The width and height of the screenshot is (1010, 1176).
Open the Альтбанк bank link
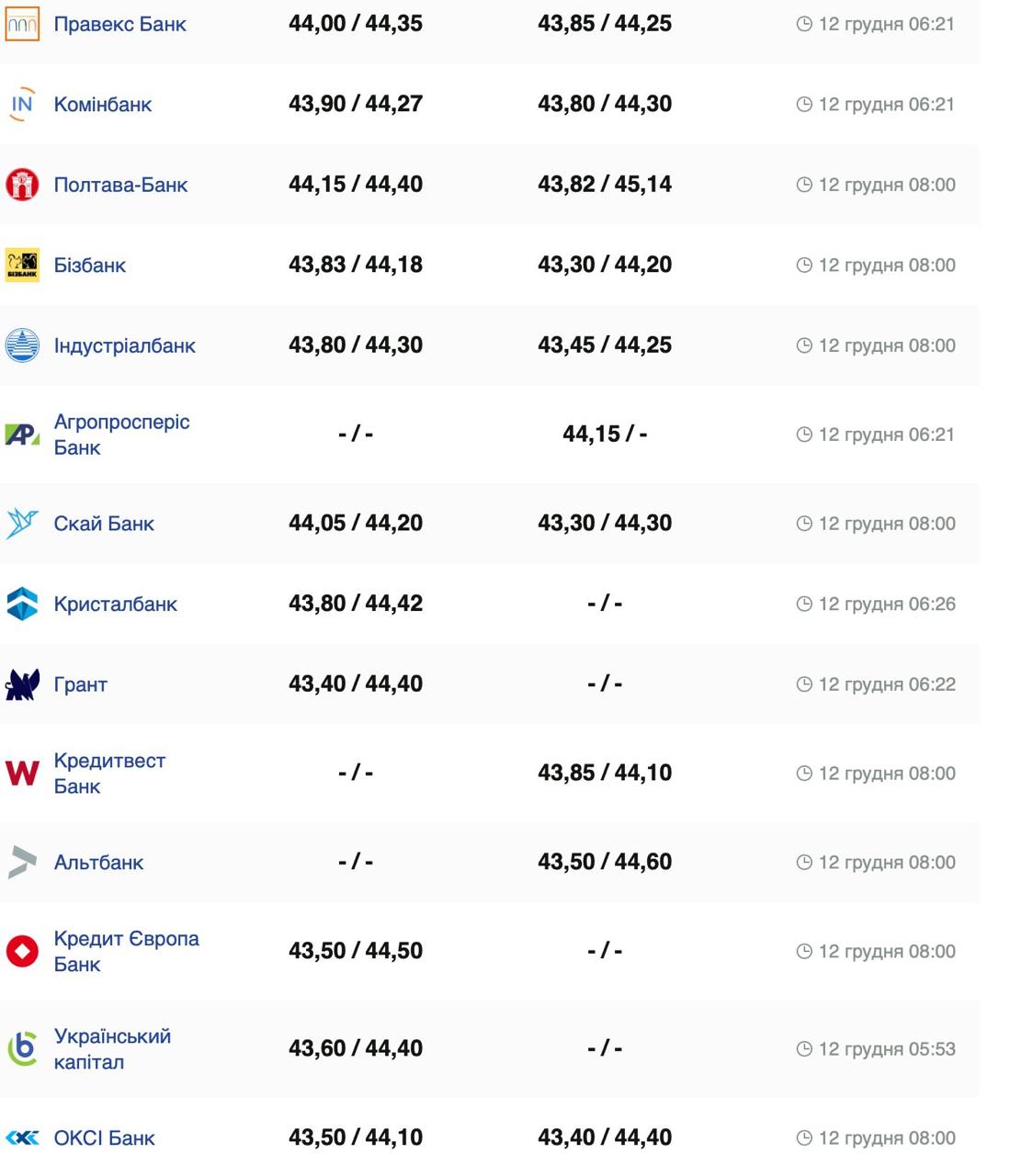(x=98, y=863)
